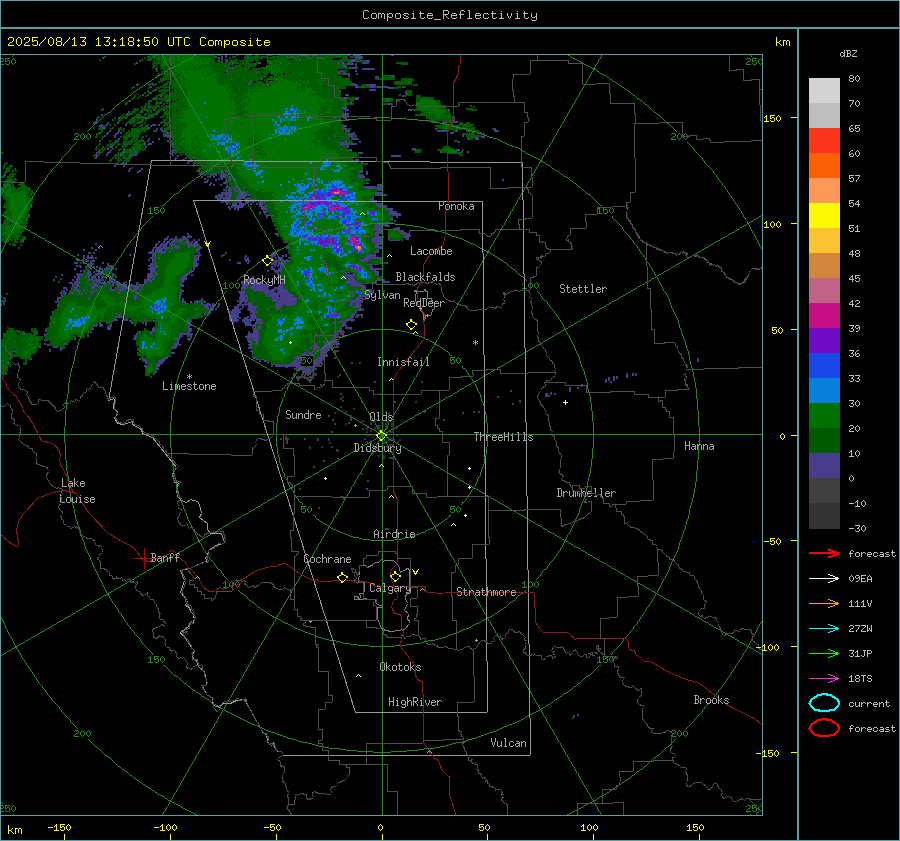Click the Brooks city label
Viewport: 900px width, 841px height.
(x=711, y=700)
